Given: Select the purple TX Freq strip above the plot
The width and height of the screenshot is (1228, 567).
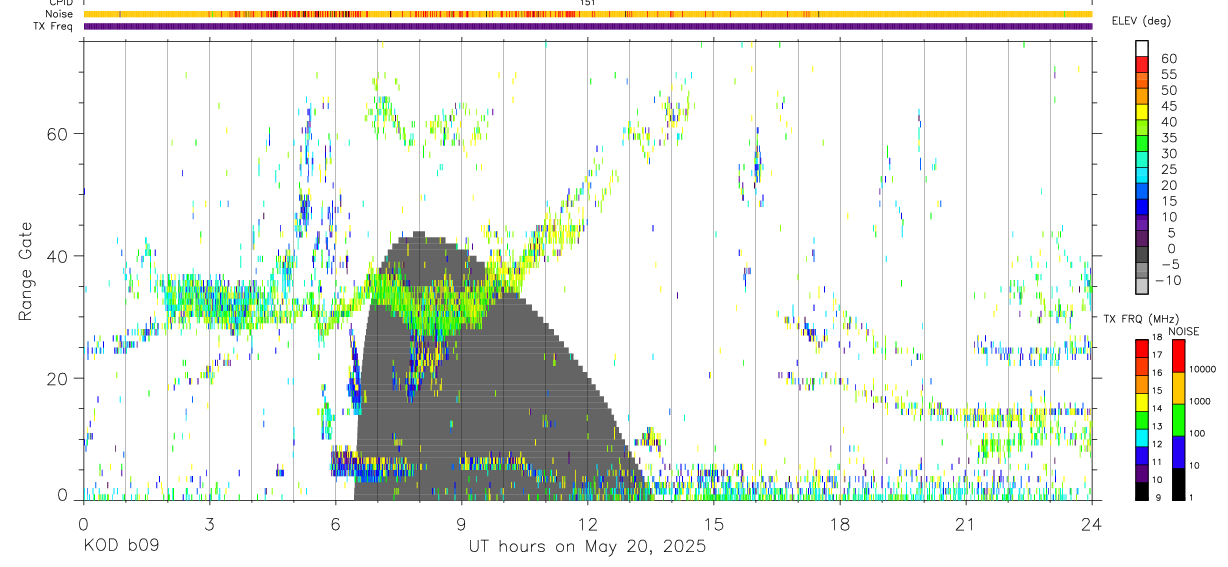Looking at the screenshot, I should (588, 26).
